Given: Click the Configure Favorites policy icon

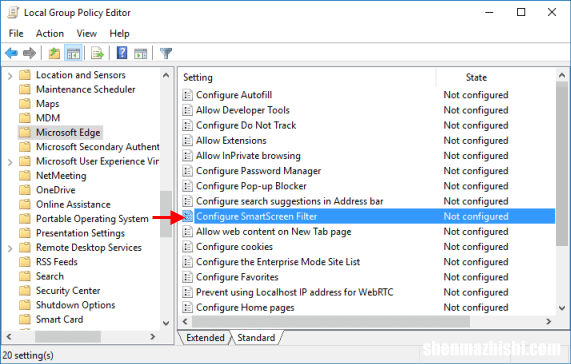Looking at the screenshot, I should [187, 277].
